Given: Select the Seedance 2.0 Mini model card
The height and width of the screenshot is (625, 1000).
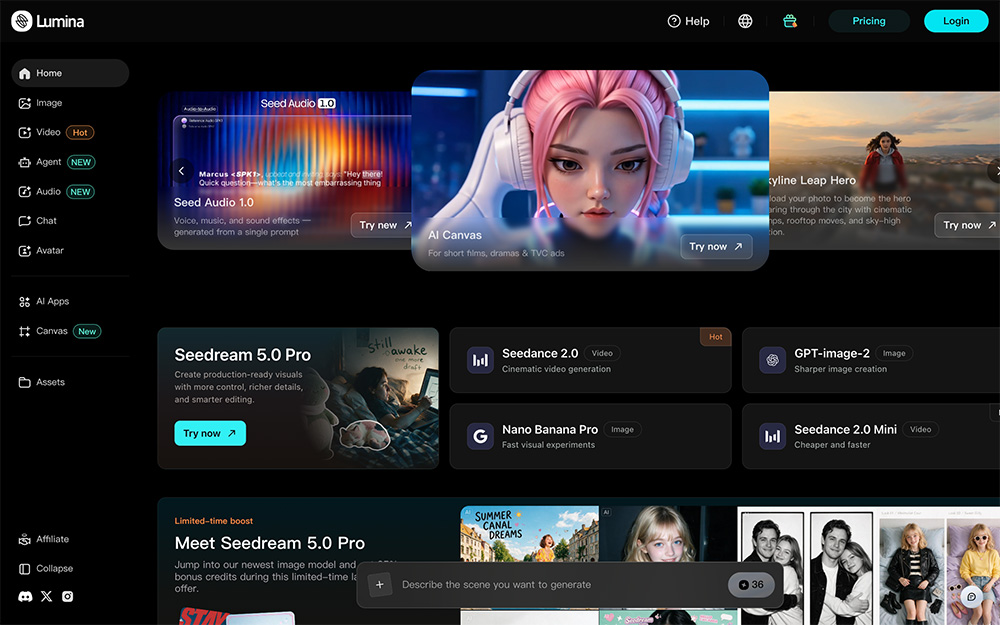Looking at the screenshot, I should (x=871, y=436).
